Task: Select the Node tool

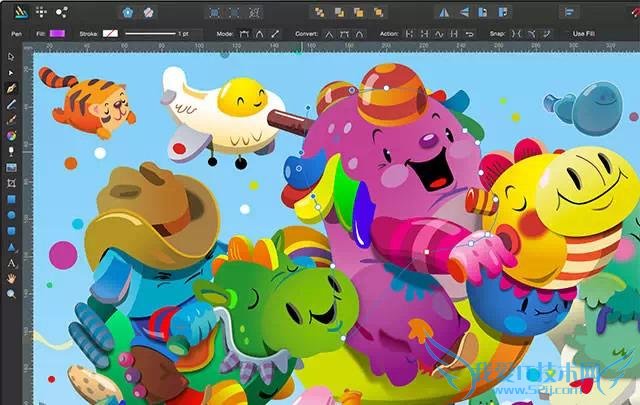Action: (x=11, y=73)
